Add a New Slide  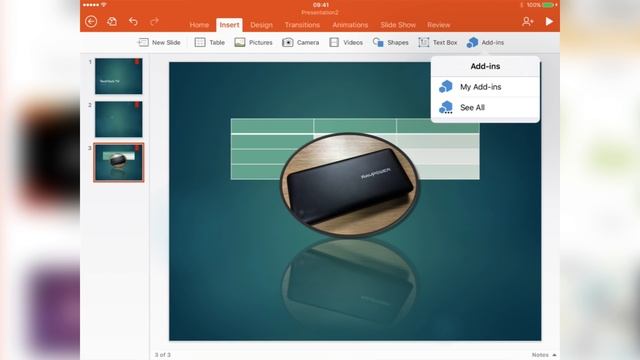(x=159, y=42)
